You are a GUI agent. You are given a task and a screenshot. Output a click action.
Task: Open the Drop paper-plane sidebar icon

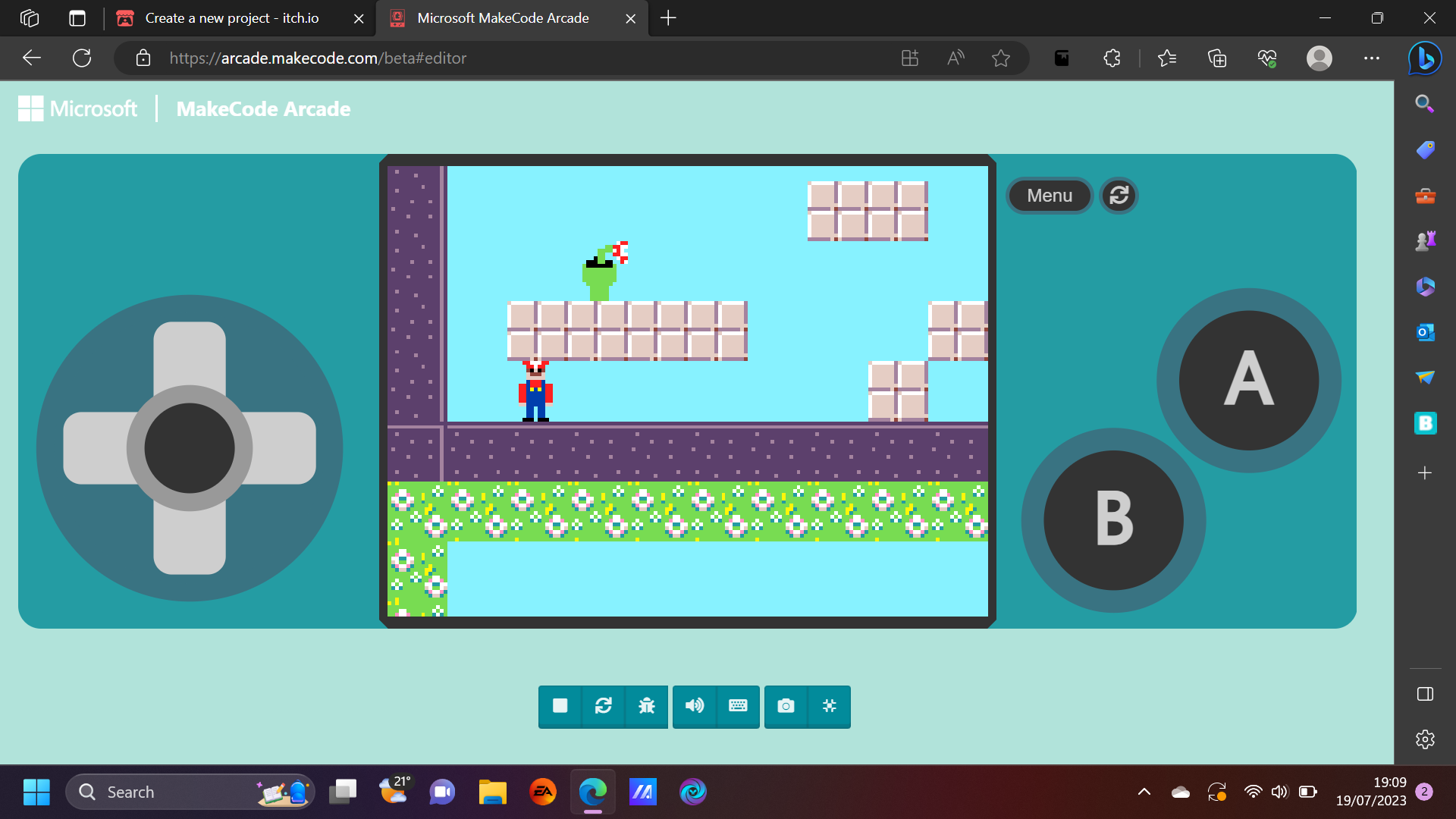pyautogui.click(x=1425, y=378)
